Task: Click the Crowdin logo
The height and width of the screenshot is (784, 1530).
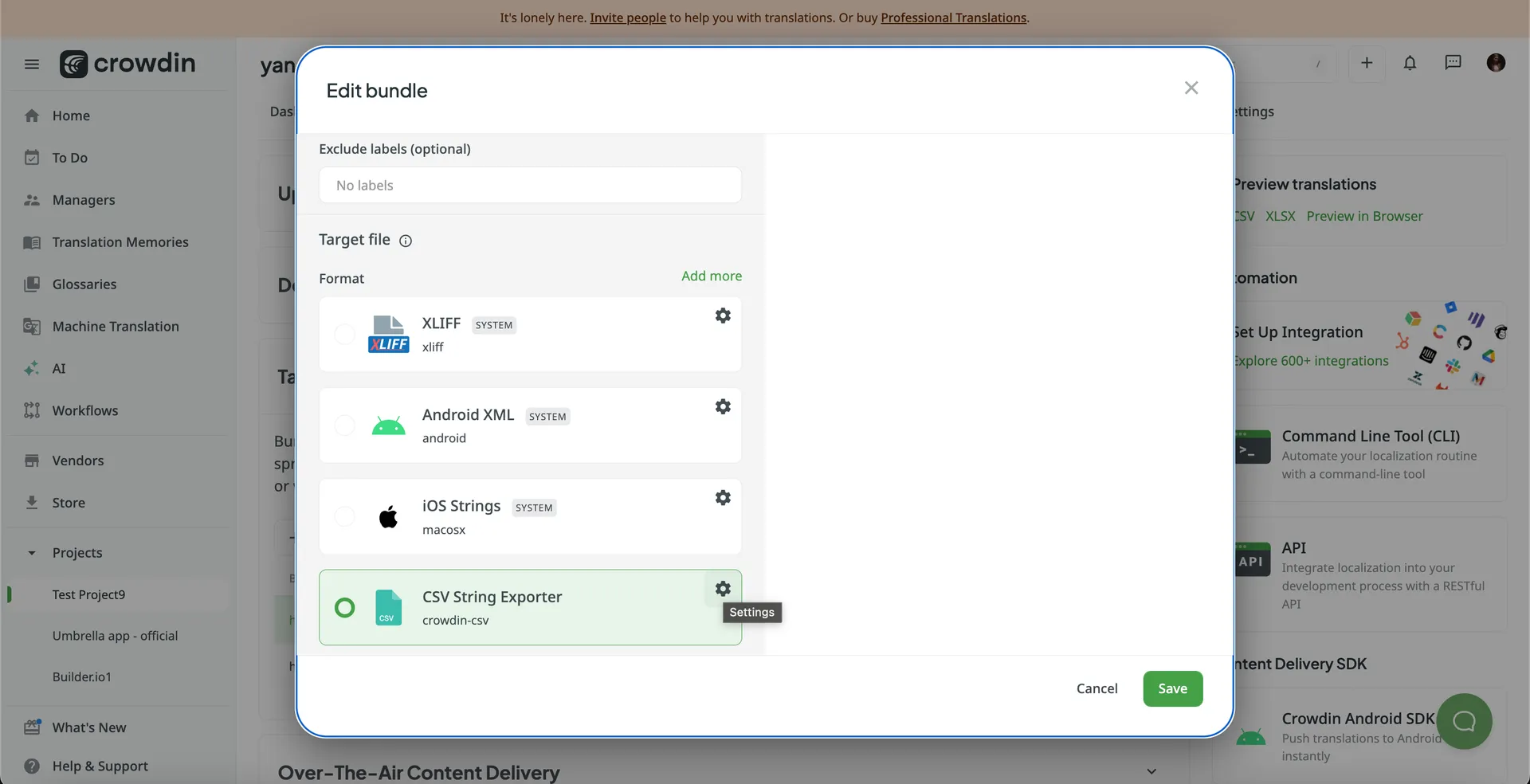Action: [127, 64]
